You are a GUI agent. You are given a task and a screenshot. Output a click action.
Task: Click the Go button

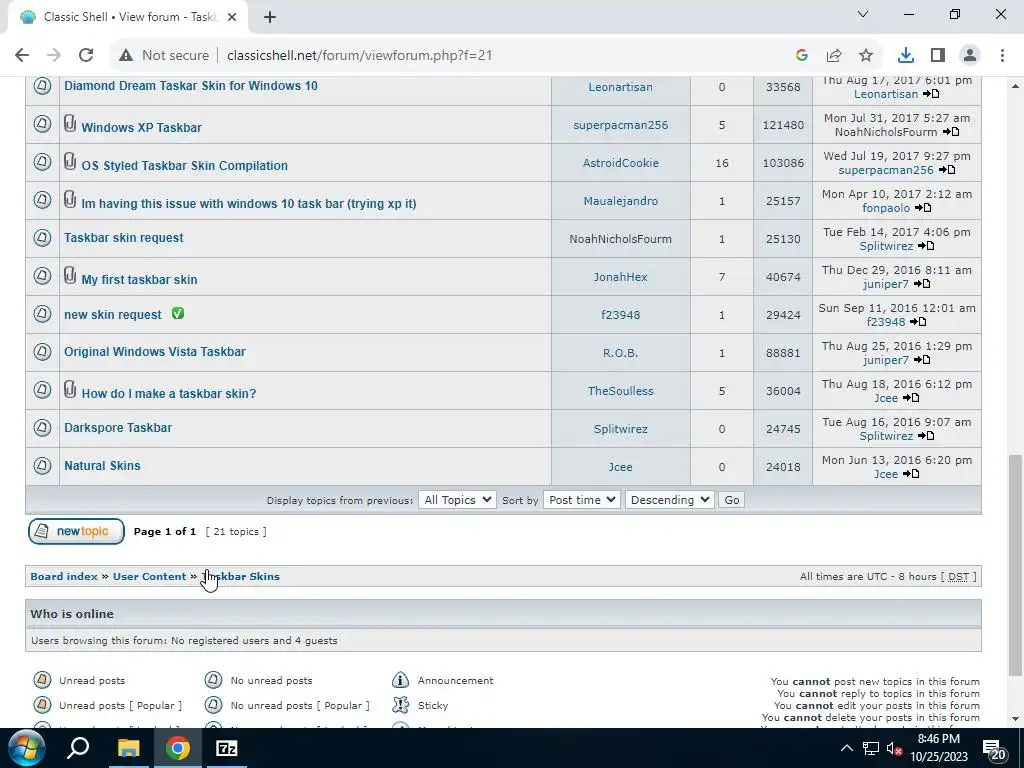(x=731, y=500)
